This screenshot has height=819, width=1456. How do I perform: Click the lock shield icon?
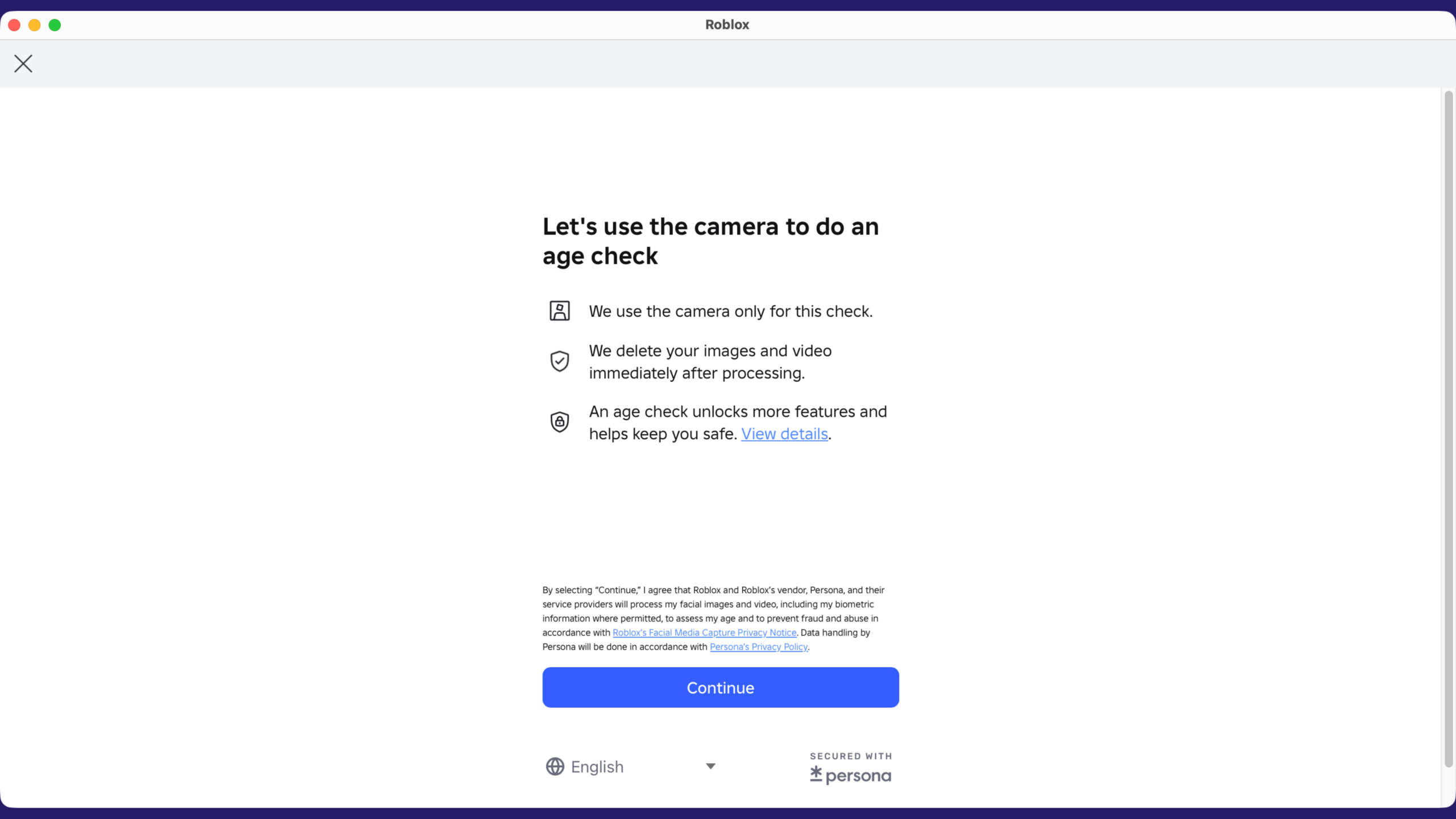pyautogui.click(x=559, y=421)
